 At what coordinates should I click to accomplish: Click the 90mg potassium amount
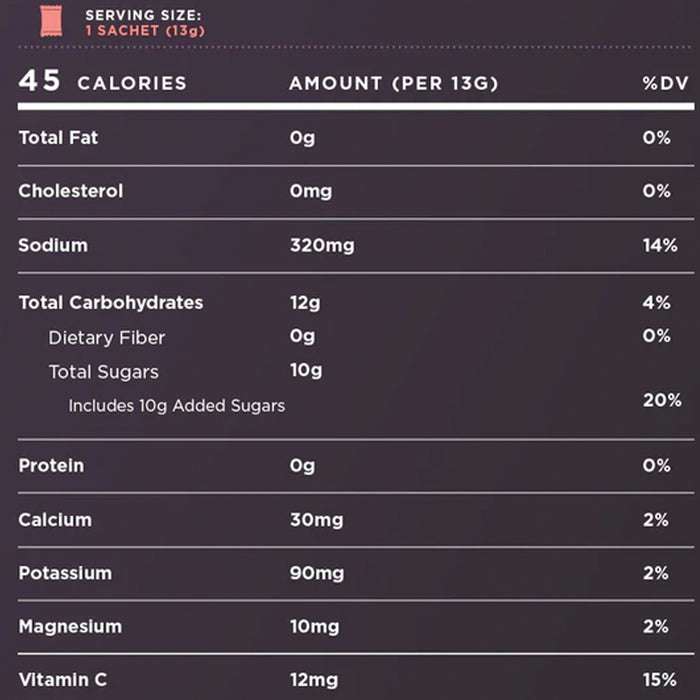pos(316,574)
